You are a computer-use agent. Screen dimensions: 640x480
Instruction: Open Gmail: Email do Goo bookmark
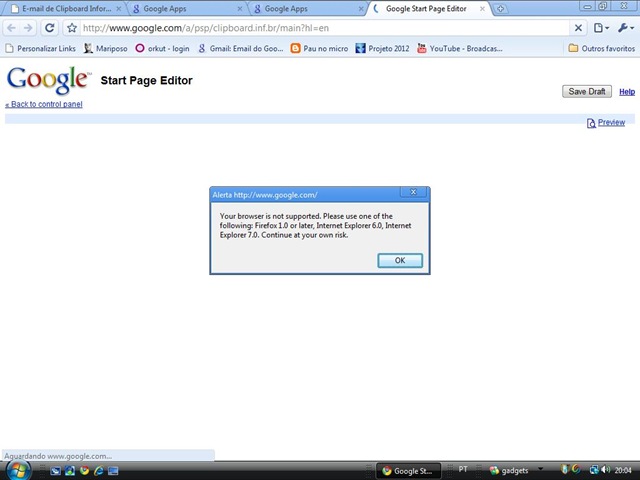point(240,49)
